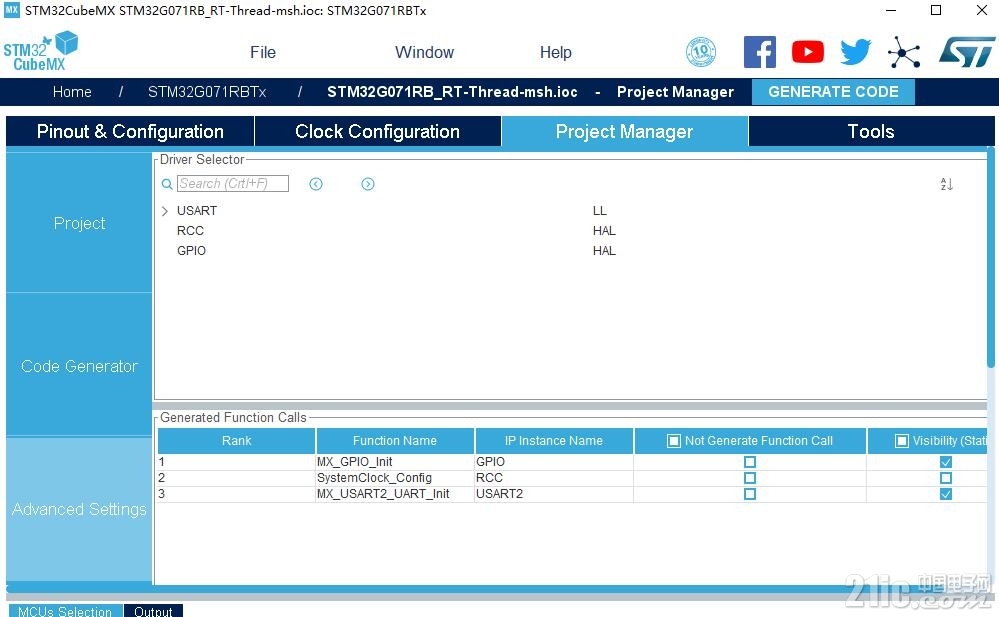The height and width of the screenshot is (617, 999).
Task: Open the ST logo link
Action: (x=967, y=52)
